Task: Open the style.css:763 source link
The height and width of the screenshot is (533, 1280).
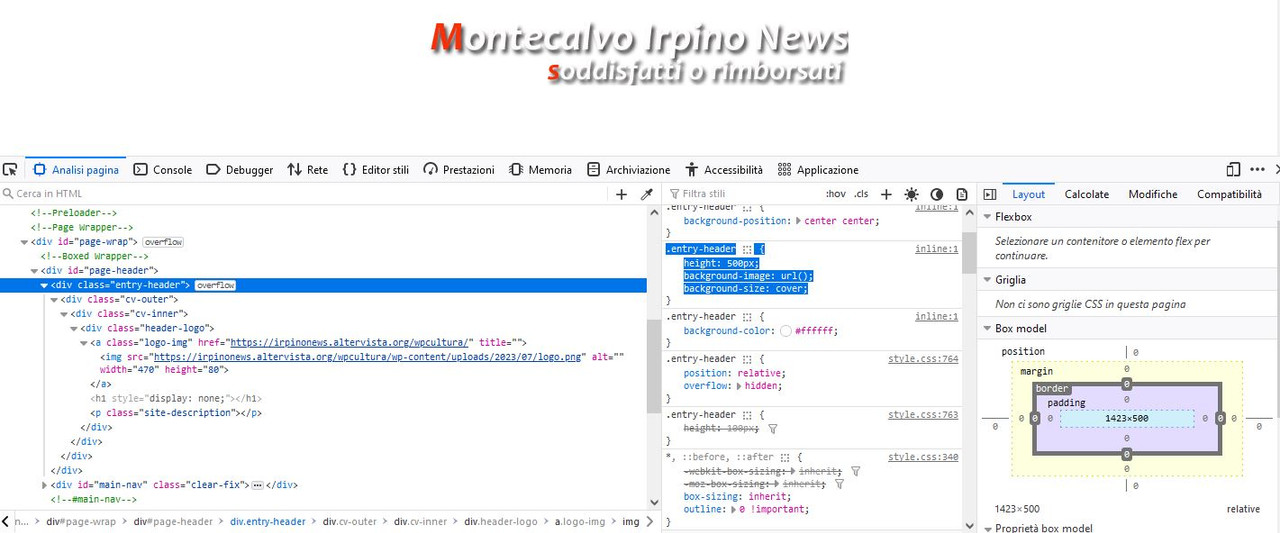Action: pyautogui.click(x=923, y=414)
